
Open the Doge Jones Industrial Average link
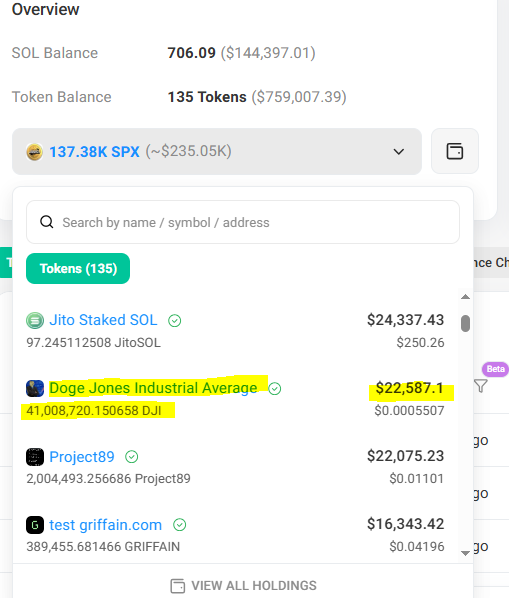153,388
